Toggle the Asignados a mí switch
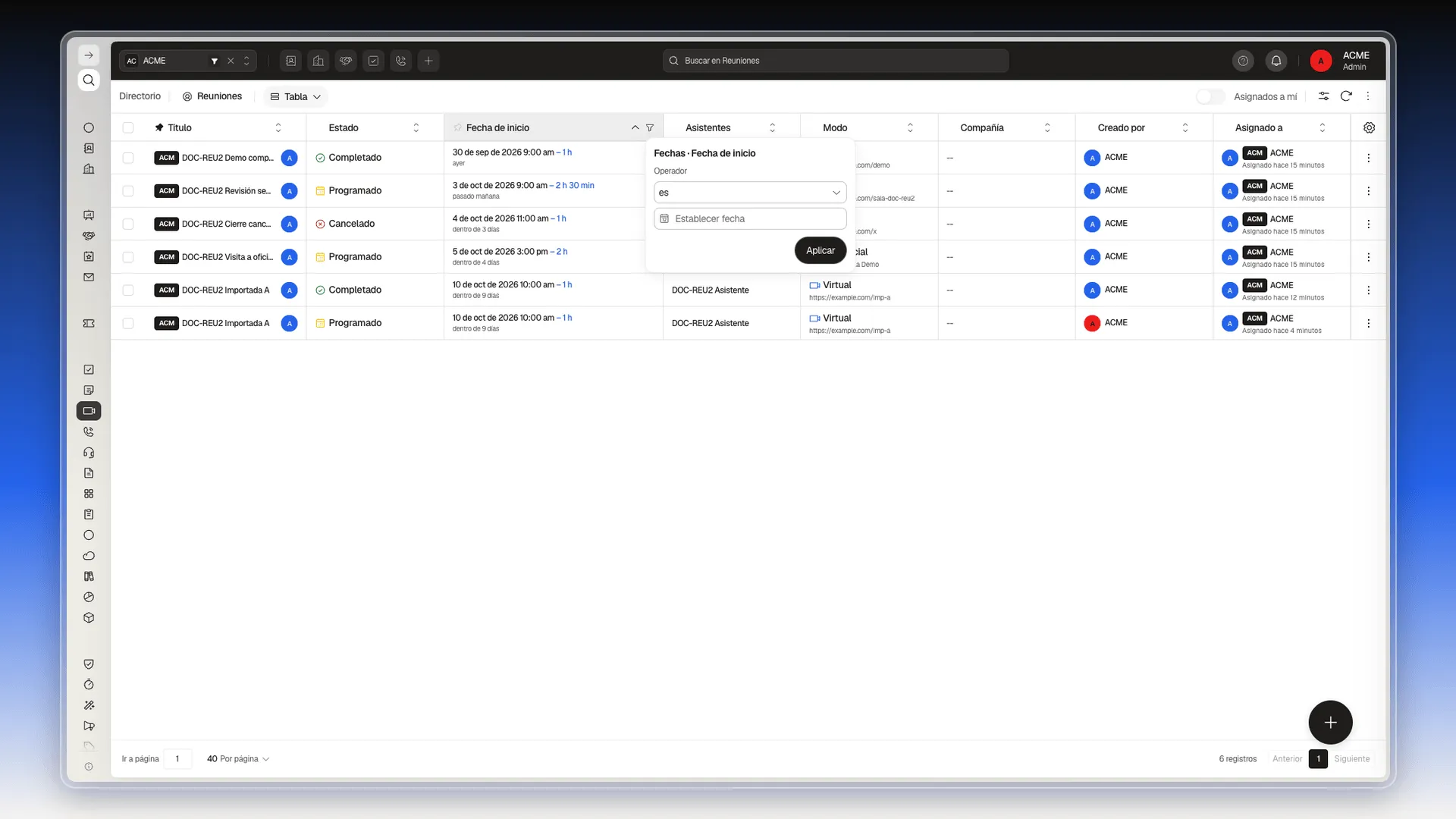Image resolution: width=1456 pixels, height=819 pixels. point(1210,96)
